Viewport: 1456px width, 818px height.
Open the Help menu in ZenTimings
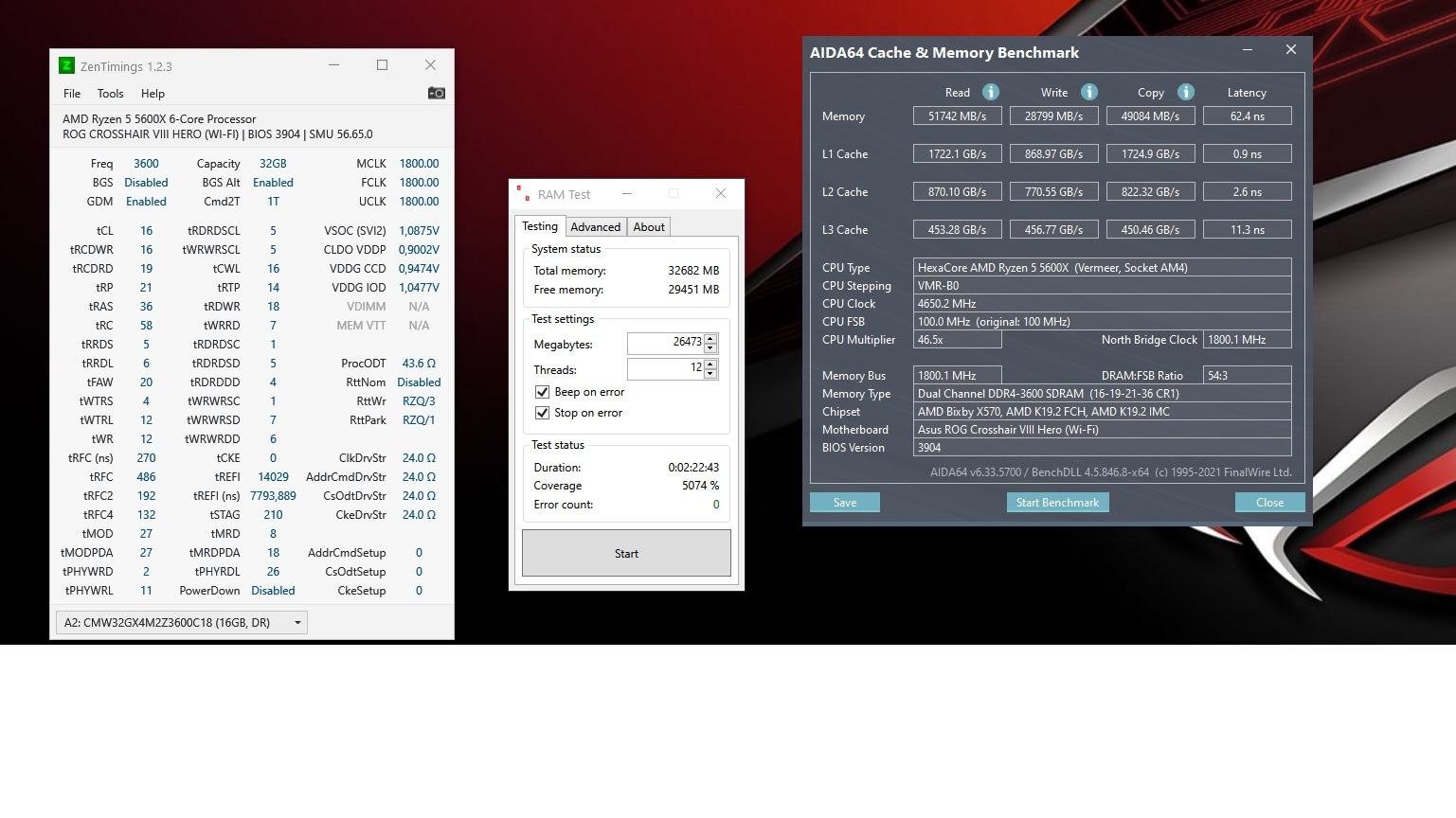(x=153, y=94)
